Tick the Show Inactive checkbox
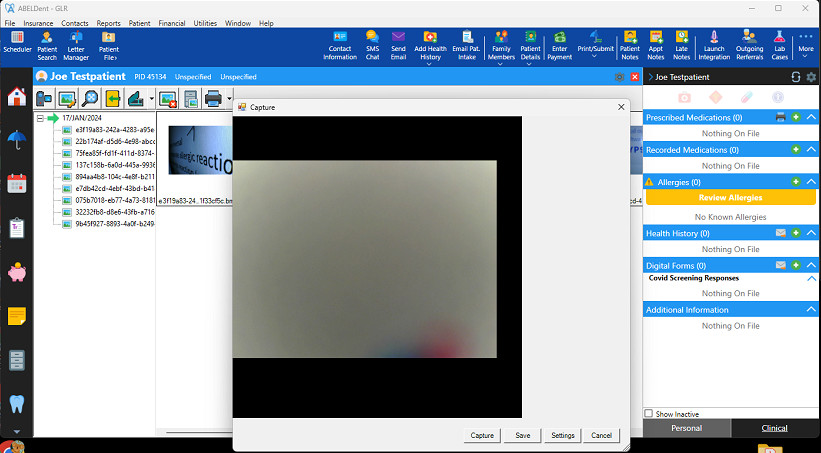Viewport: 821px width, 453px height. [649, 413]
